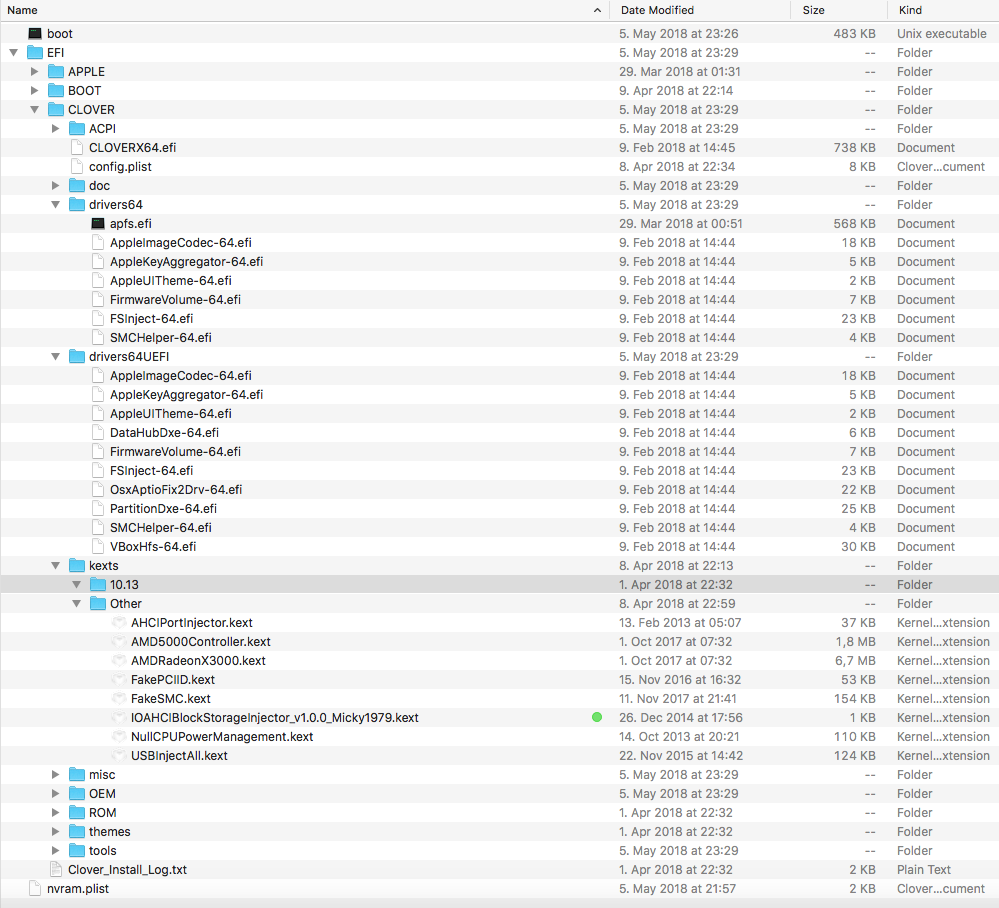Click the green tag dot on IOAHCIBlockStorageInjector
This screenshot has width=999, height=908.
coord(597,717)
